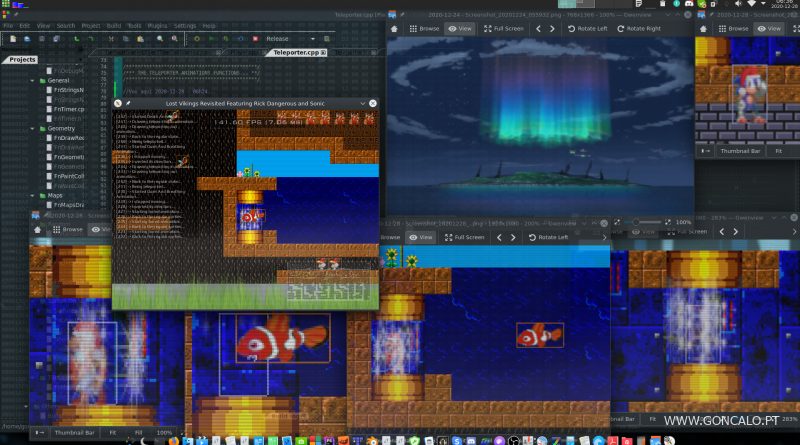Open the Build menu in Code::Blocks
The image size is (800, 445).
[x=114, y=26]
